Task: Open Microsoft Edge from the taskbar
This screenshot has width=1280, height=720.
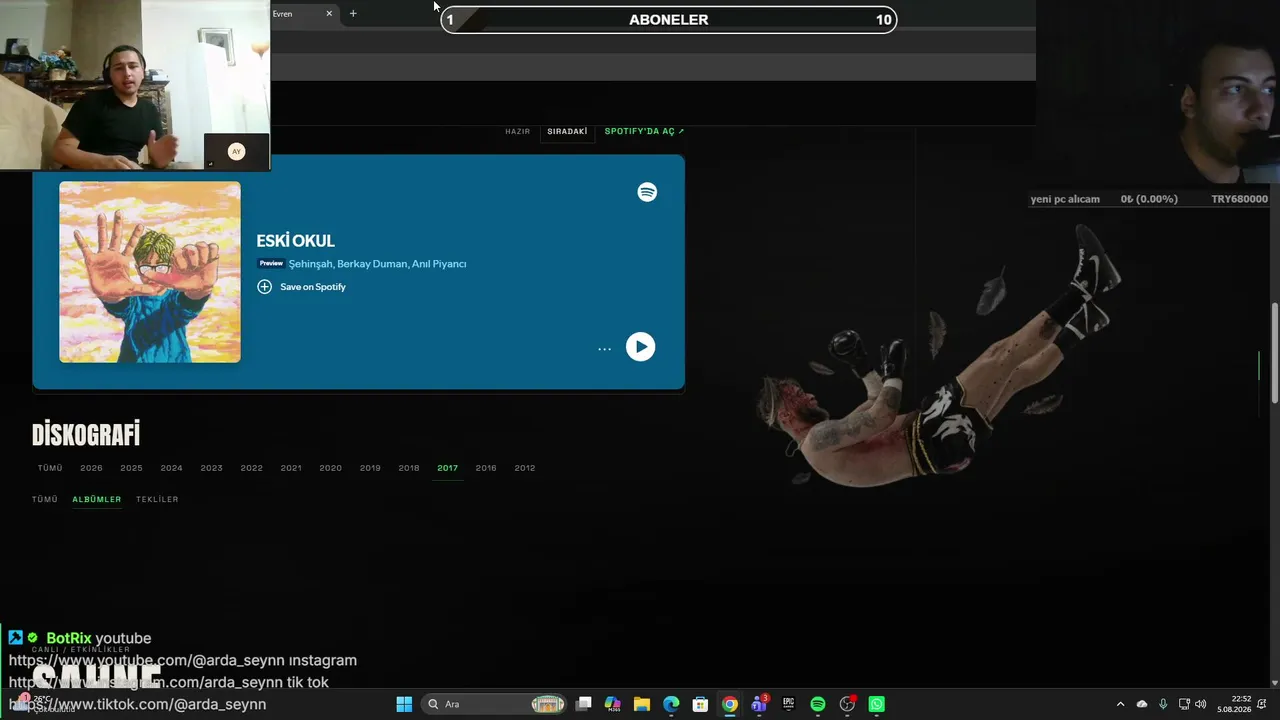Action: [x=671, y=704]
